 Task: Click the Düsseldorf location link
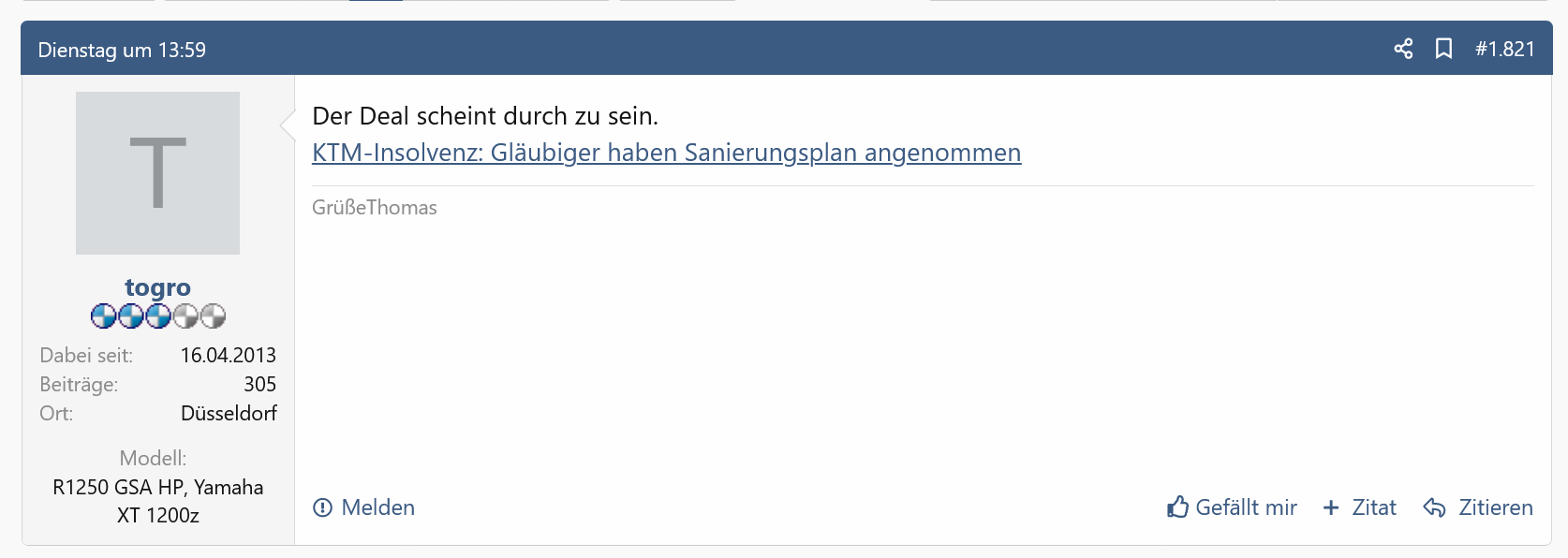[229, 413]
